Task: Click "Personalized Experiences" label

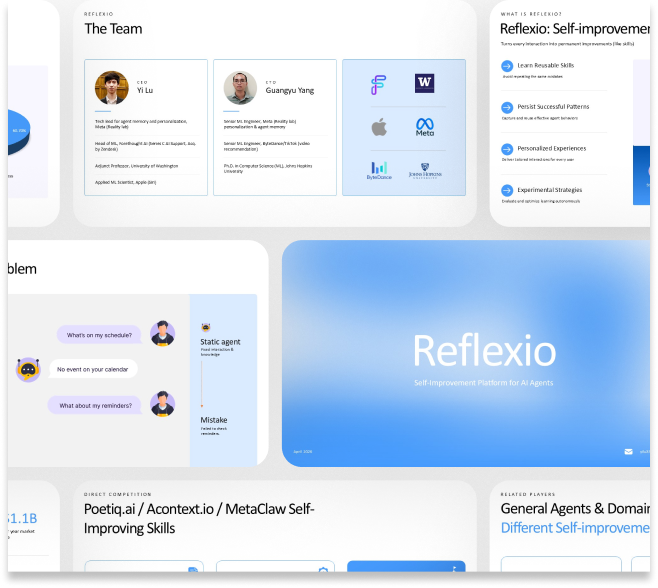Action: point(551,148)
